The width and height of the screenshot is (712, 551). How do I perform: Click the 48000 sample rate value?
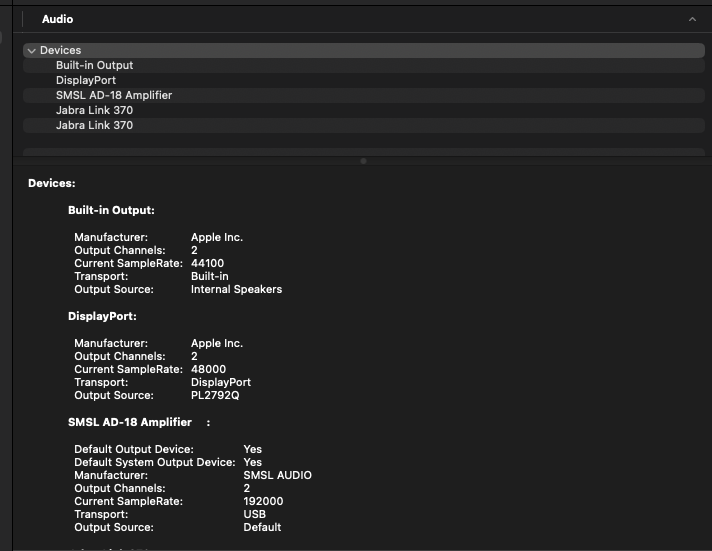[208, 369]
